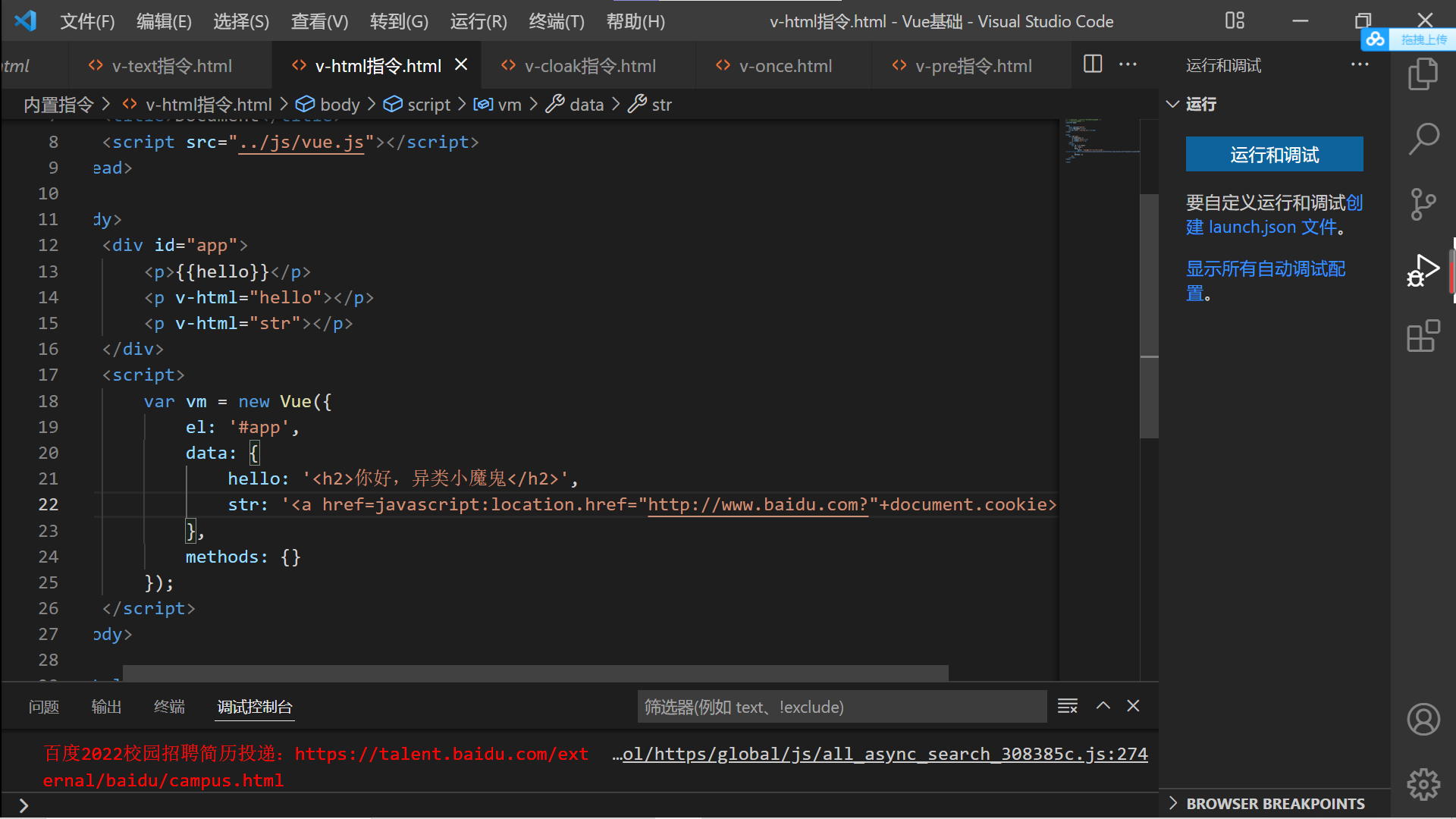Open editor more actions ellipsis

tap(1128, 64)
